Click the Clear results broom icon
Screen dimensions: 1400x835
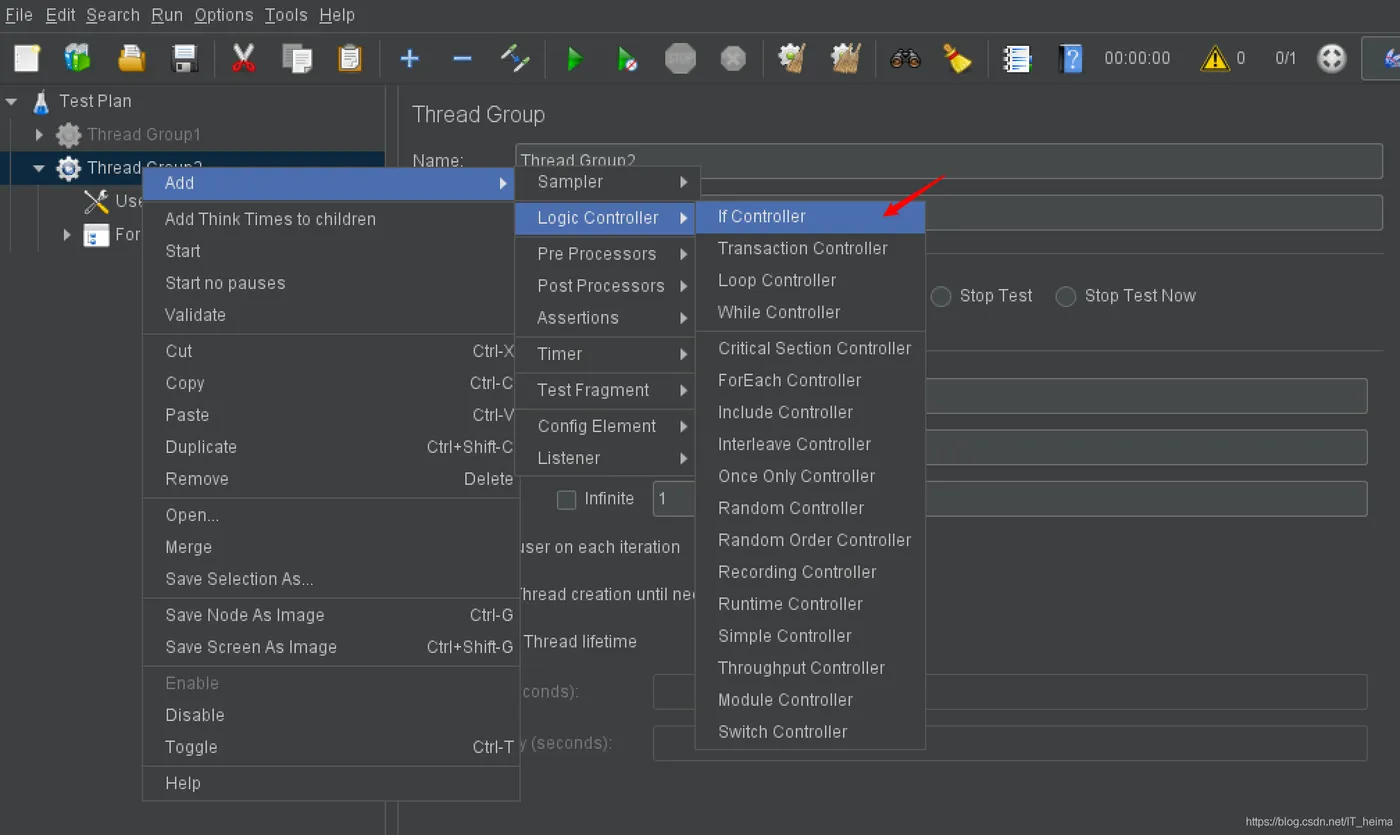tap(792, 58)
